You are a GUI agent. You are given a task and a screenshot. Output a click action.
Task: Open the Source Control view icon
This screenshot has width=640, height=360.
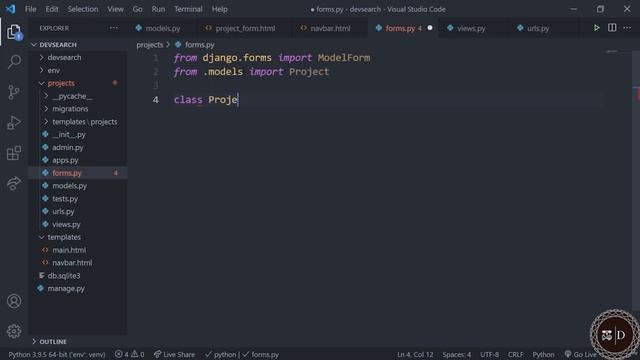(x=14, y=92)
